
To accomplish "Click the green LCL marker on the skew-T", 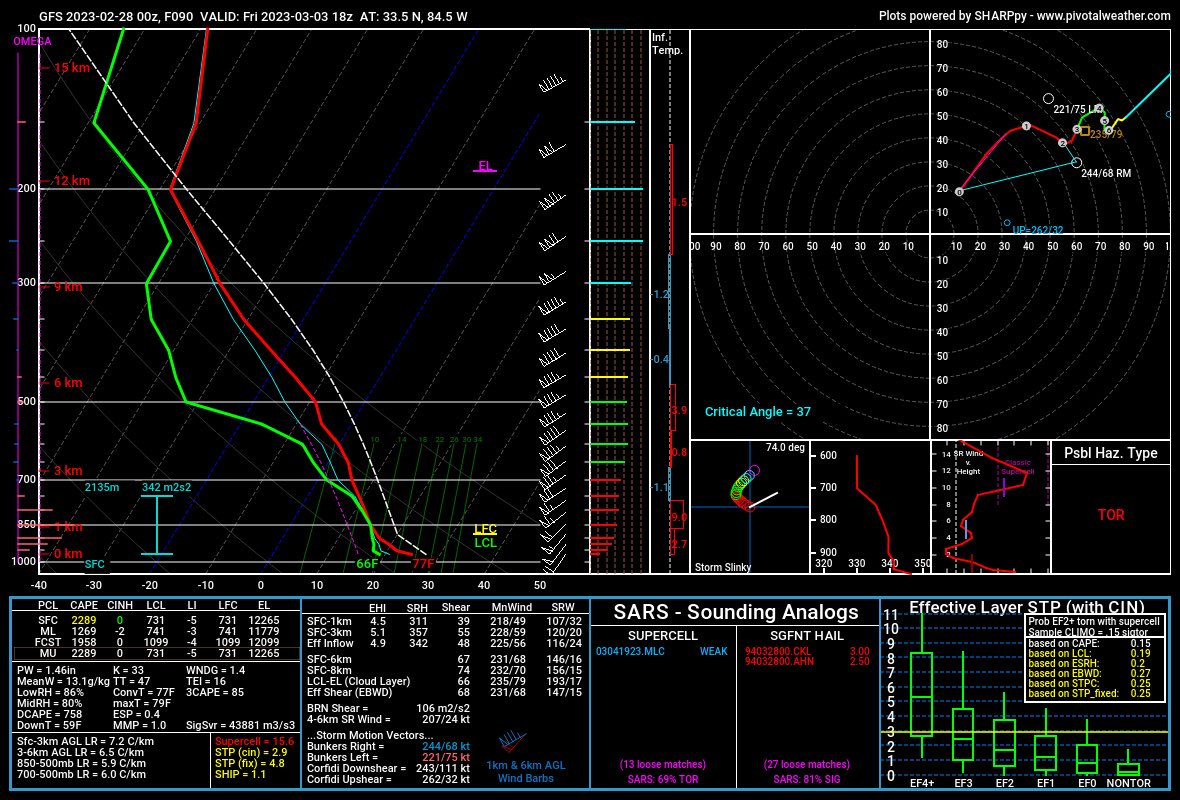I will pos(485,542).
